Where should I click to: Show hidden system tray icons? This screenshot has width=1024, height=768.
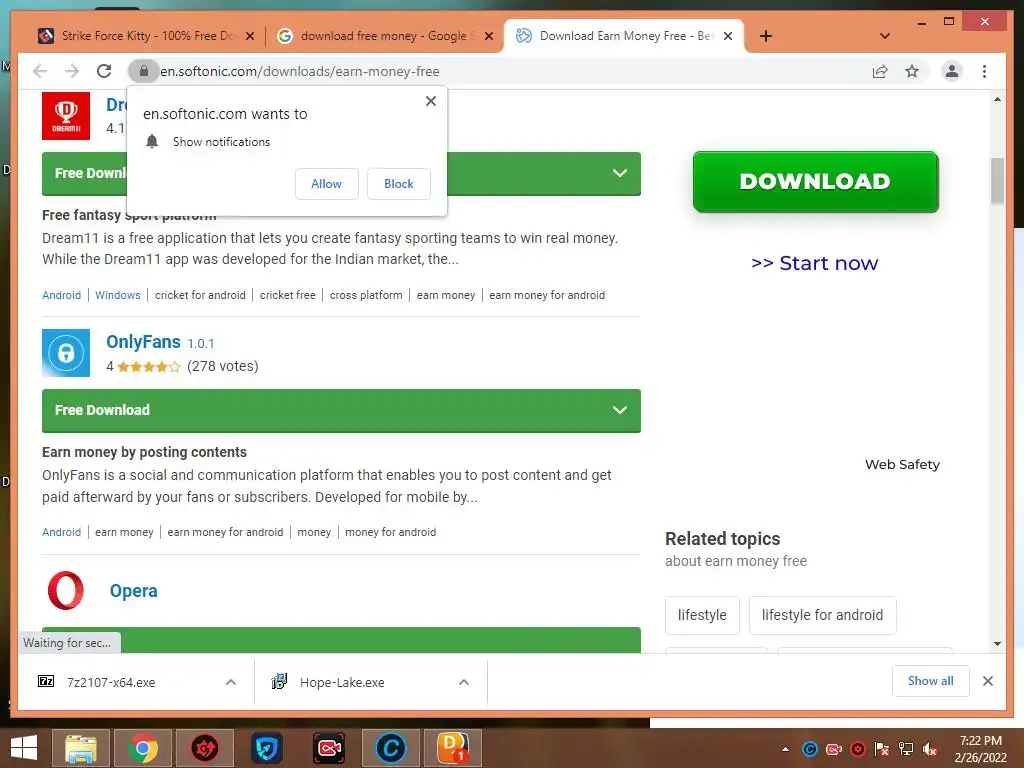pyautogui.click(x=786, y=749)
